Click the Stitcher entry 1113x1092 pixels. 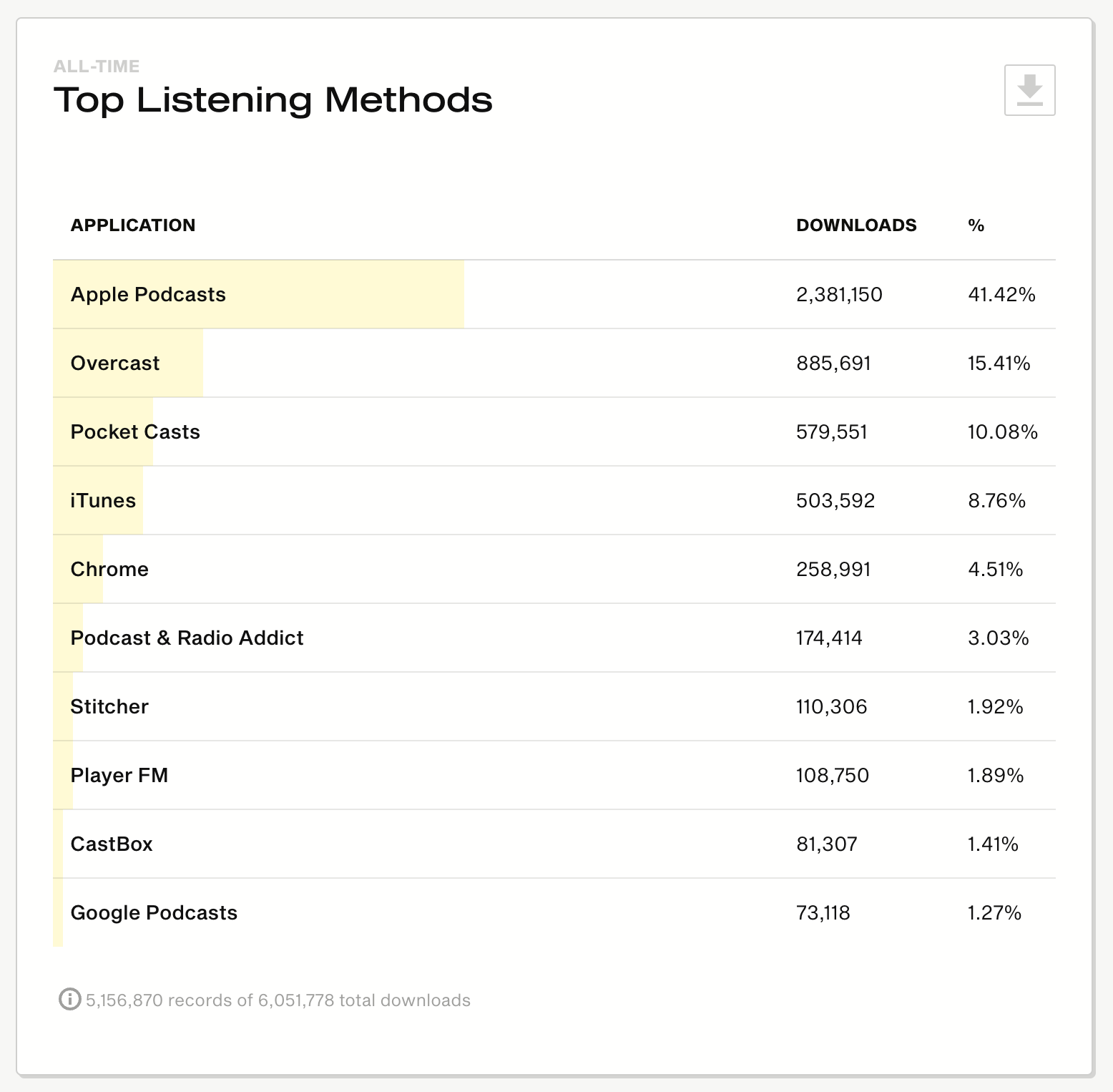109,707
